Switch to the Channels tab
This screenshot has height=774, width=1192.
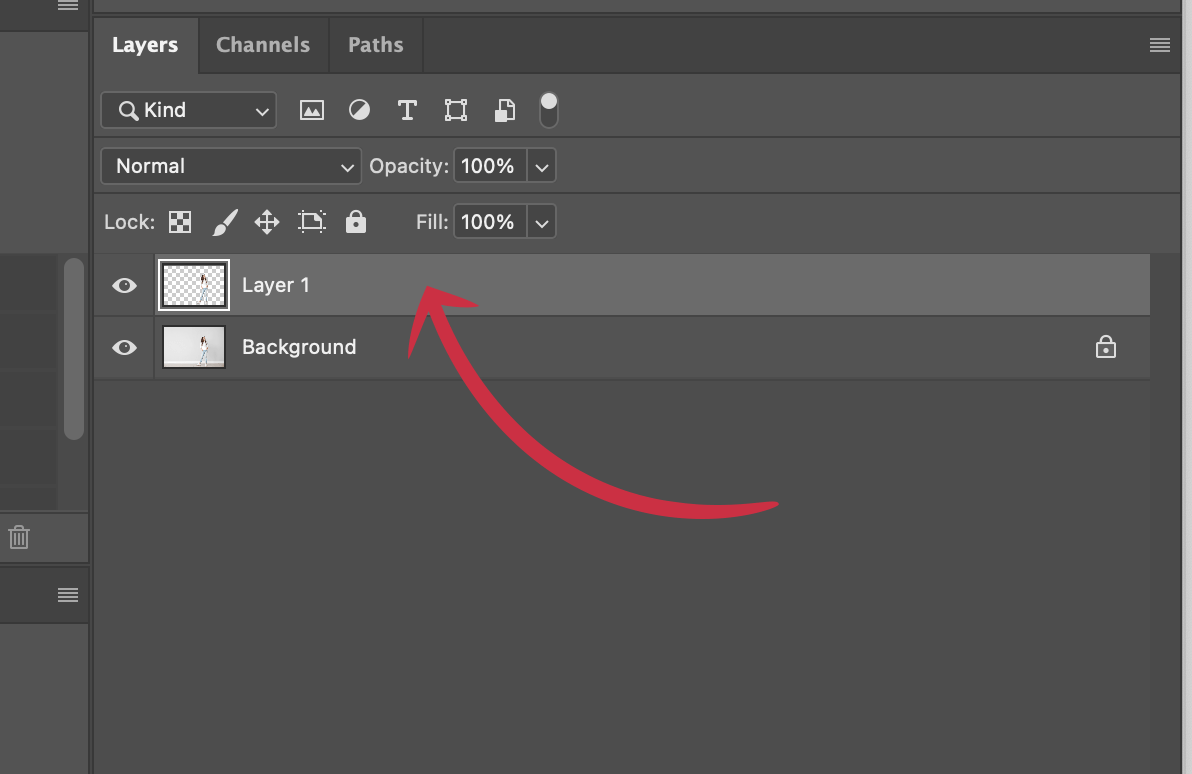point(263,45)
